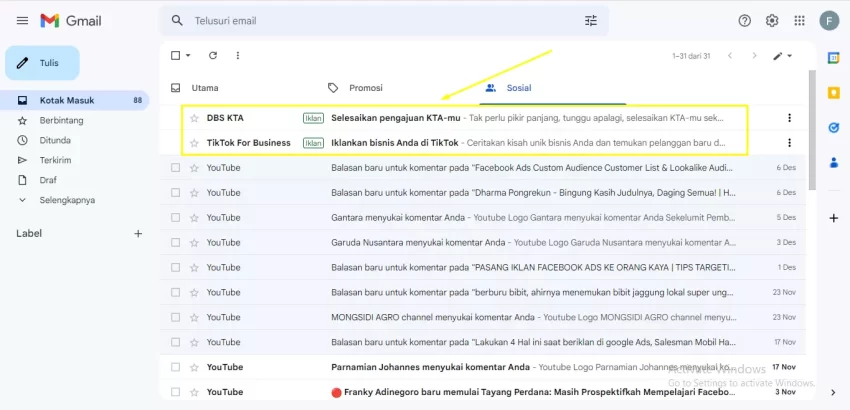Tick checkbox for berburu bibit email
This screenshot has height=410, width=850.
175,292
